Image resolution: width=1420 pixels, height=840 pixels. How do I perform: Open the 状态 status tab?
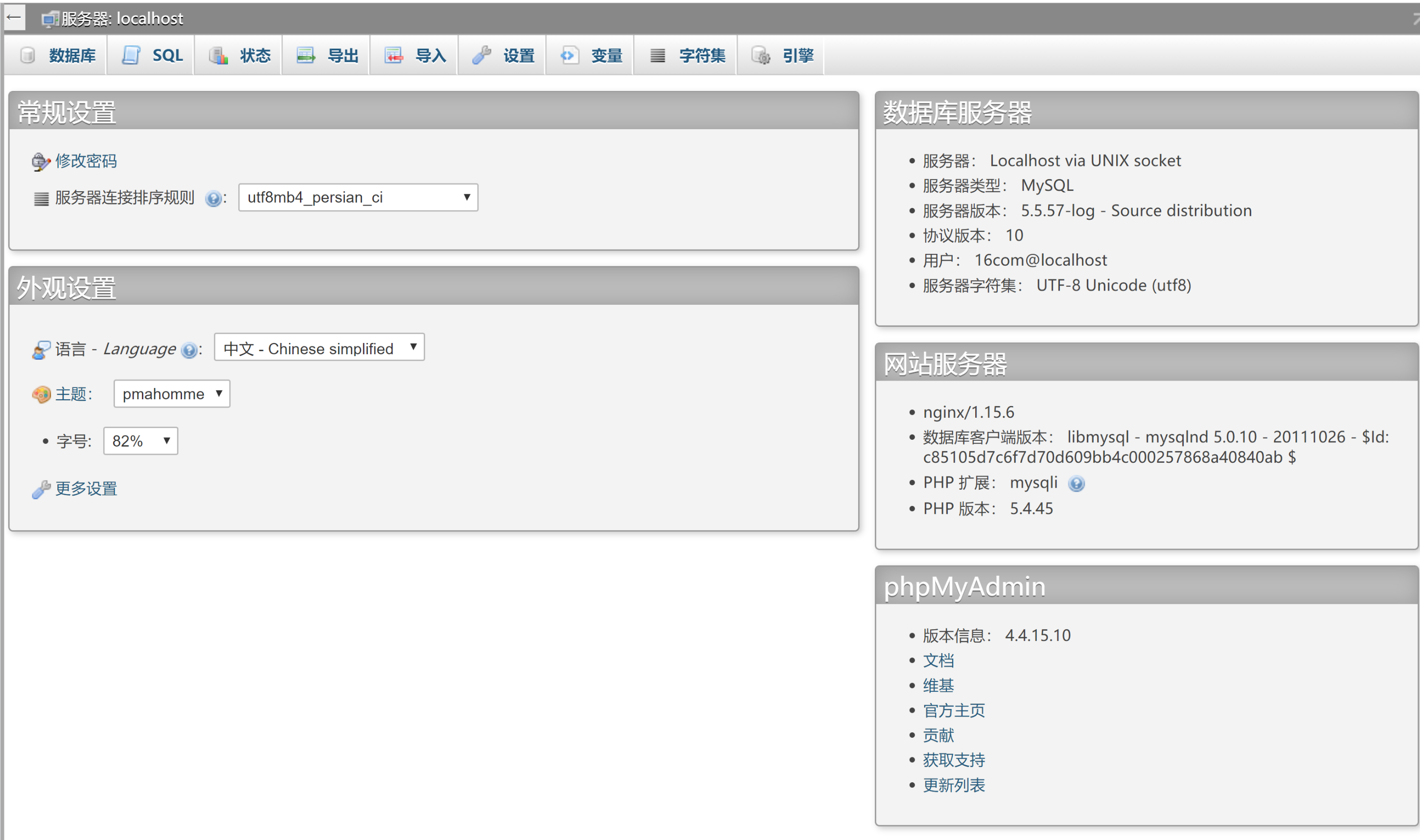point(239,55)
